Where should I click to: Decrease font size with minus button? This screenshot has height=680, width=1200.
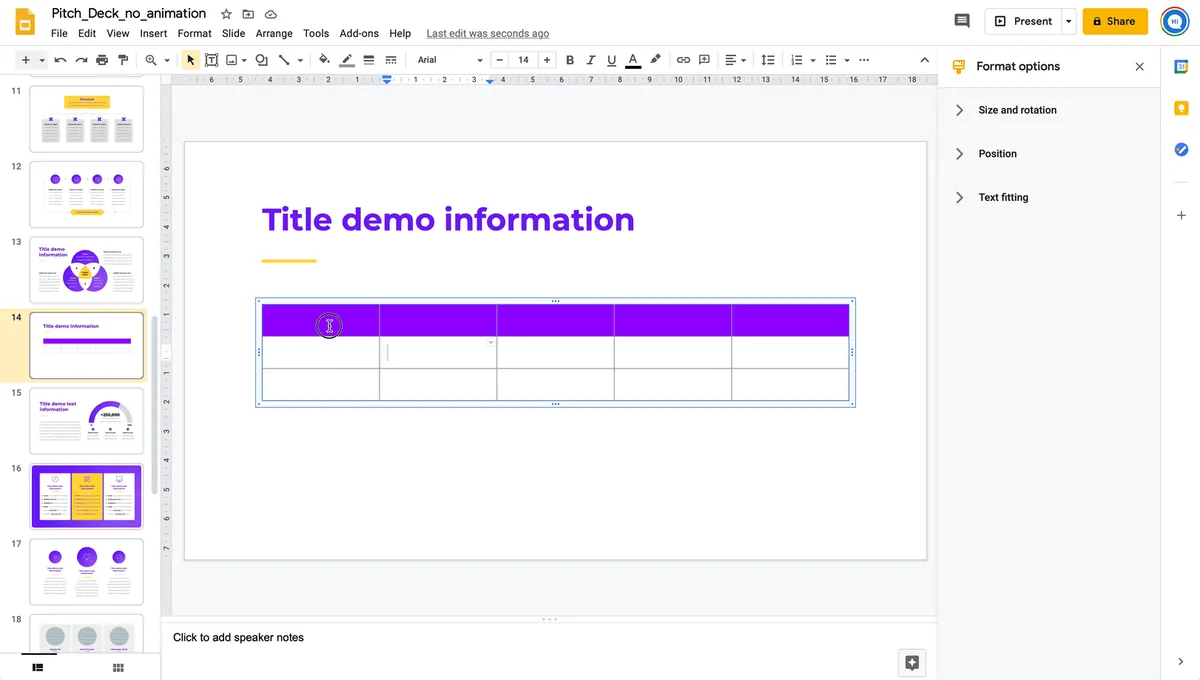click(500, 60)
